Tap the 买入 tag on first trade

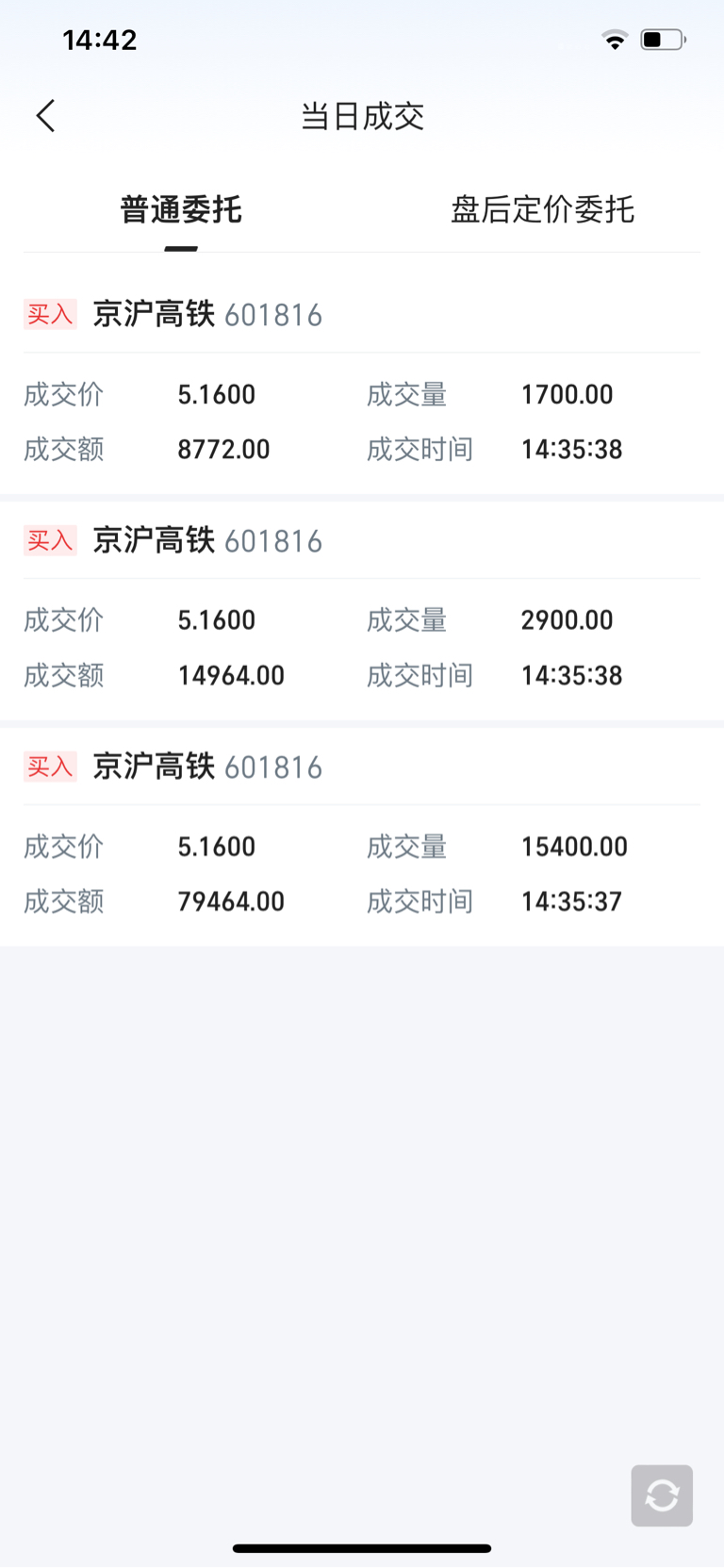(50, 314)
